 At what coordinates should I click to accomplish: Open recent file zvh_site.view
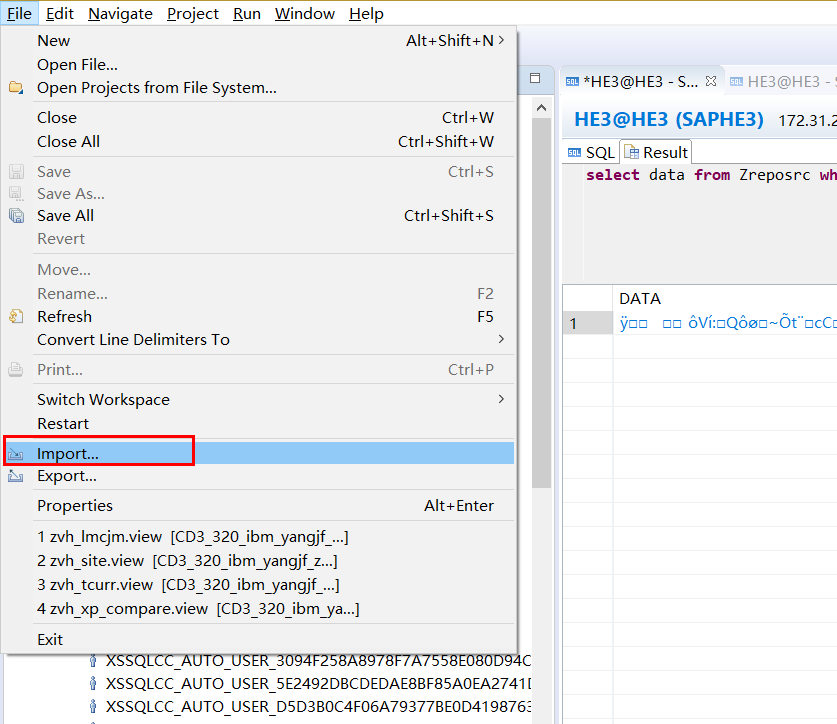pyautogui.click(x=187, y=561)
